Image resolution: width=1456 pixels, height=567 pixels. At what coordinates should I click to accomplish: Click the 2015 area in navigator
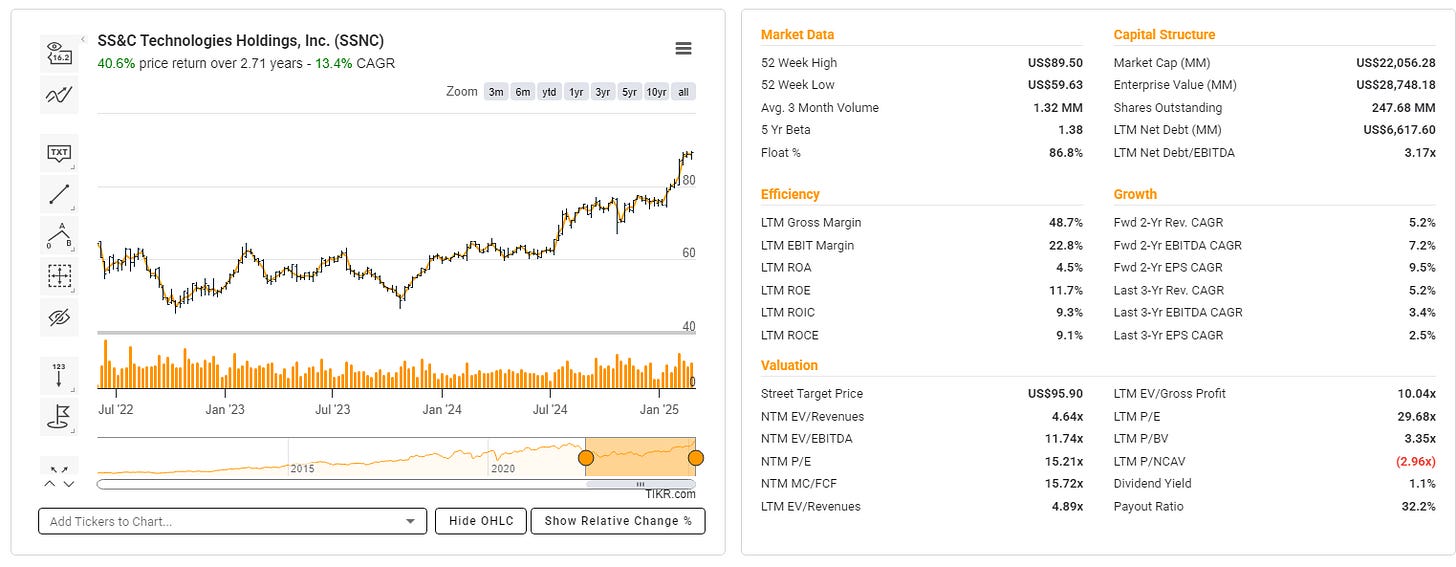[x=303, y=468]
